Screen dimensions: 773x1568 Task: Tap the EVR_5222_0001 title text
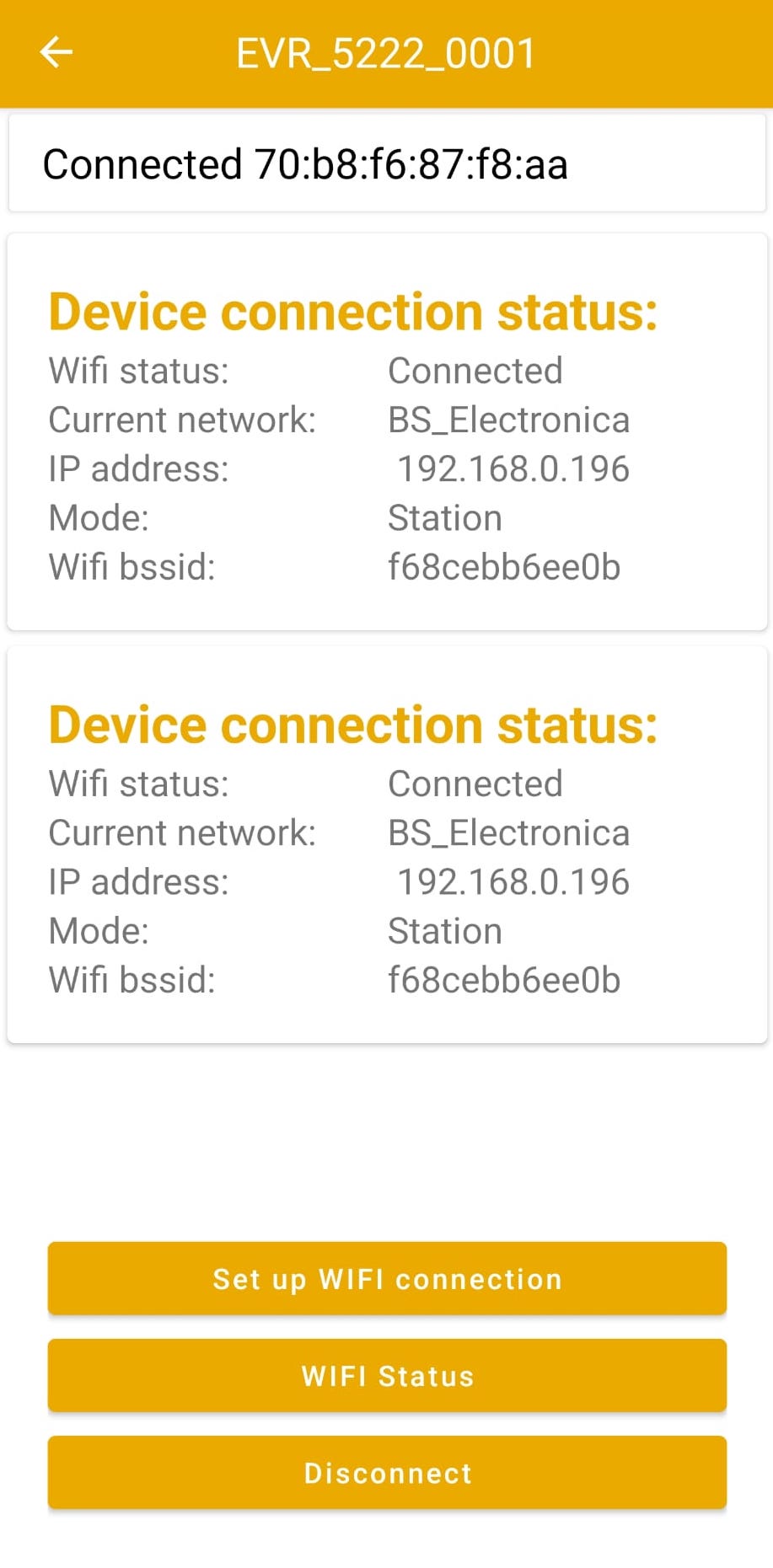pos(386,54)
